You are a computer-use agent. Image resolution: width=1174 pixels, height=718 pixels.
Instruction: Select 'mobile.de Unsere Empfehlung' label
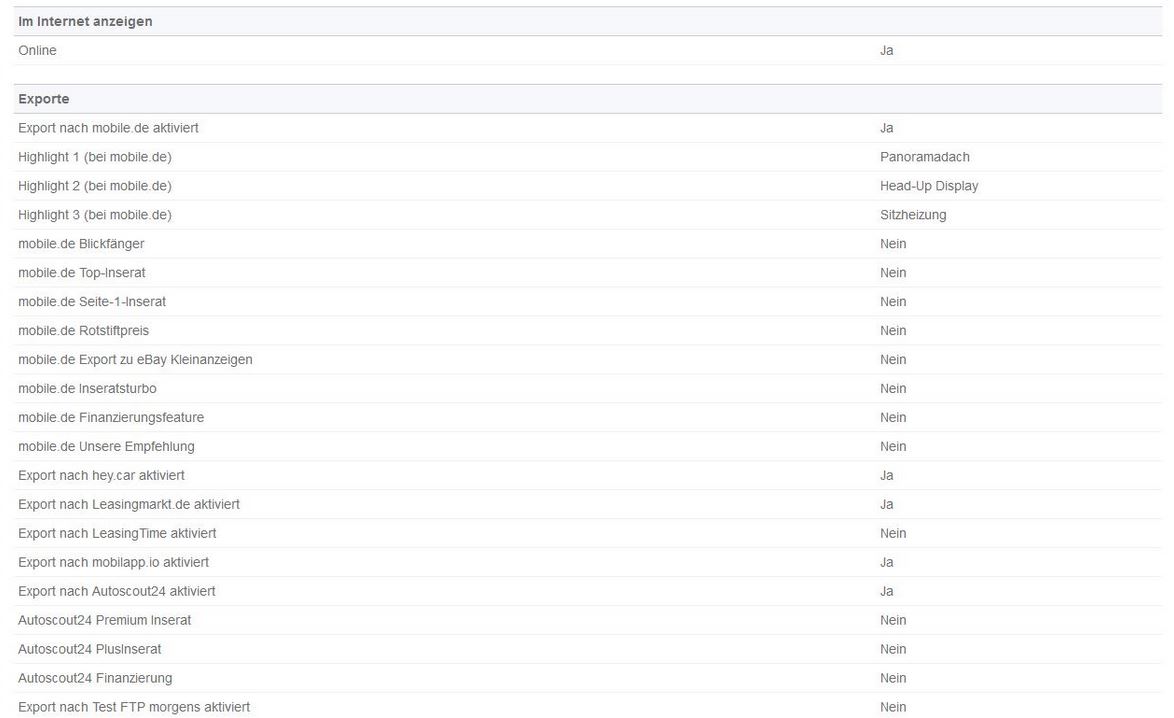106,446
